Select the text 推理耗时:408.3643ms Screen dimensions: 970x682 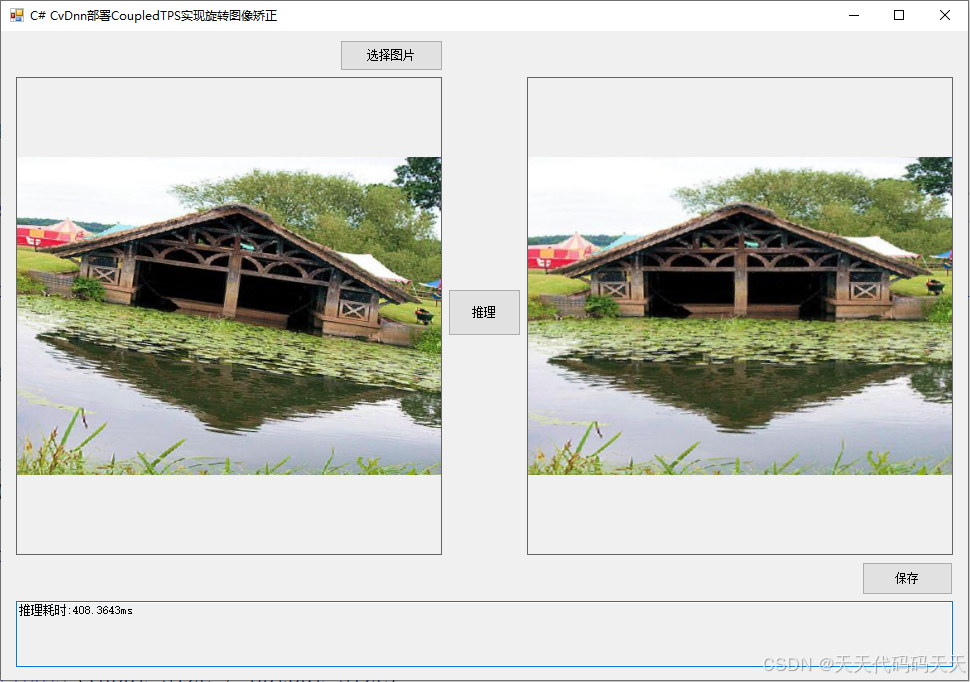tap(75, 610)
